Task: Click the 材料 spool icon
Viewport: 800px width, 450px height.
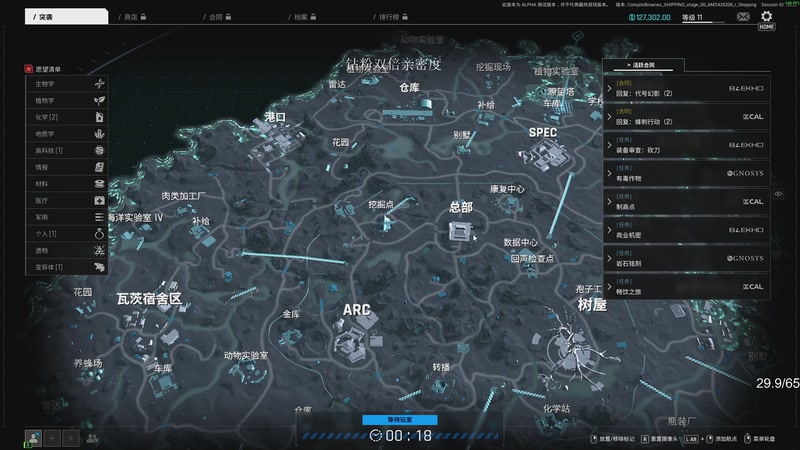Action: [x=99, y=184]
